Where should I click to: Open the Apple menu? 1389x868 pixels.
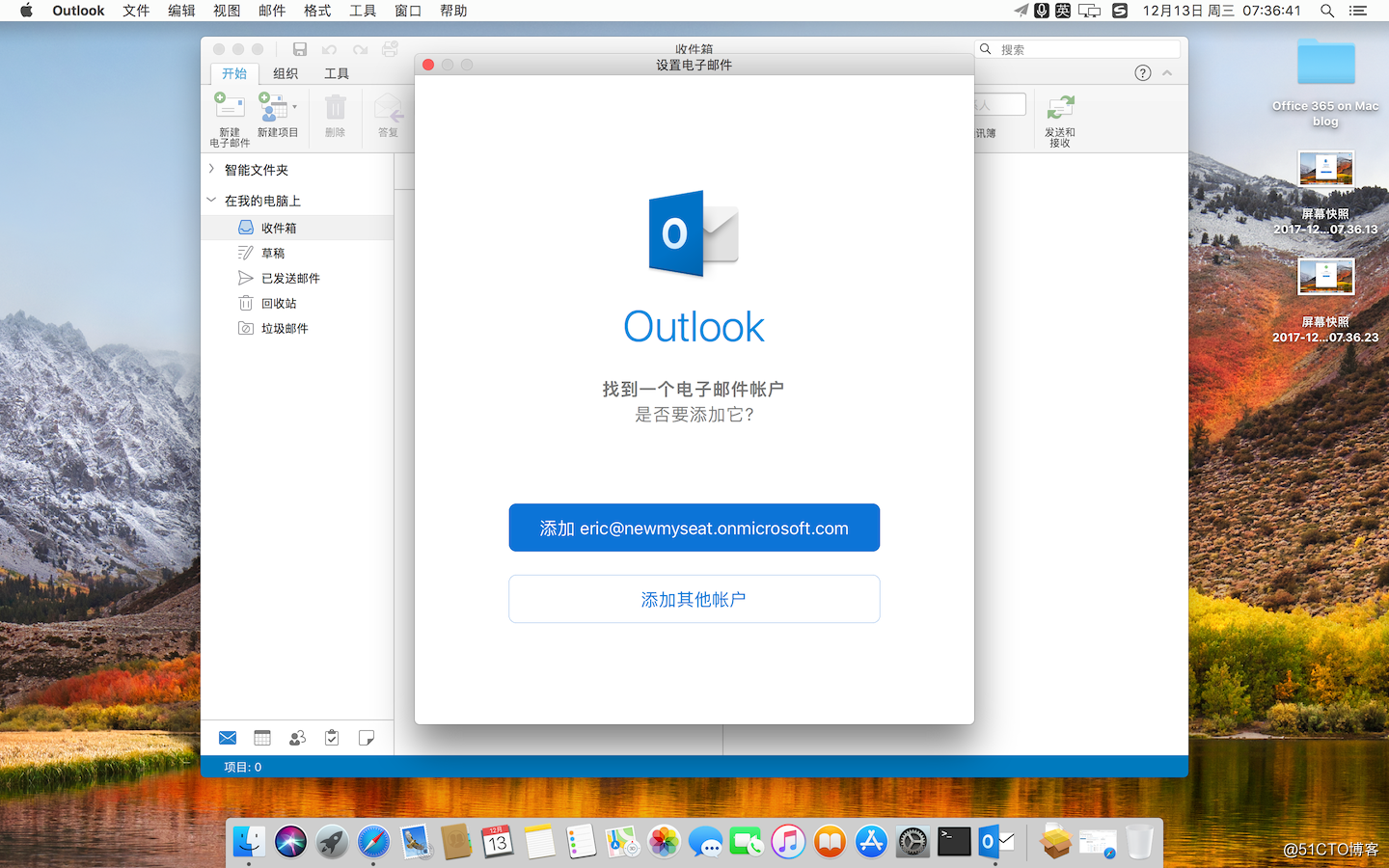point(26,11)
